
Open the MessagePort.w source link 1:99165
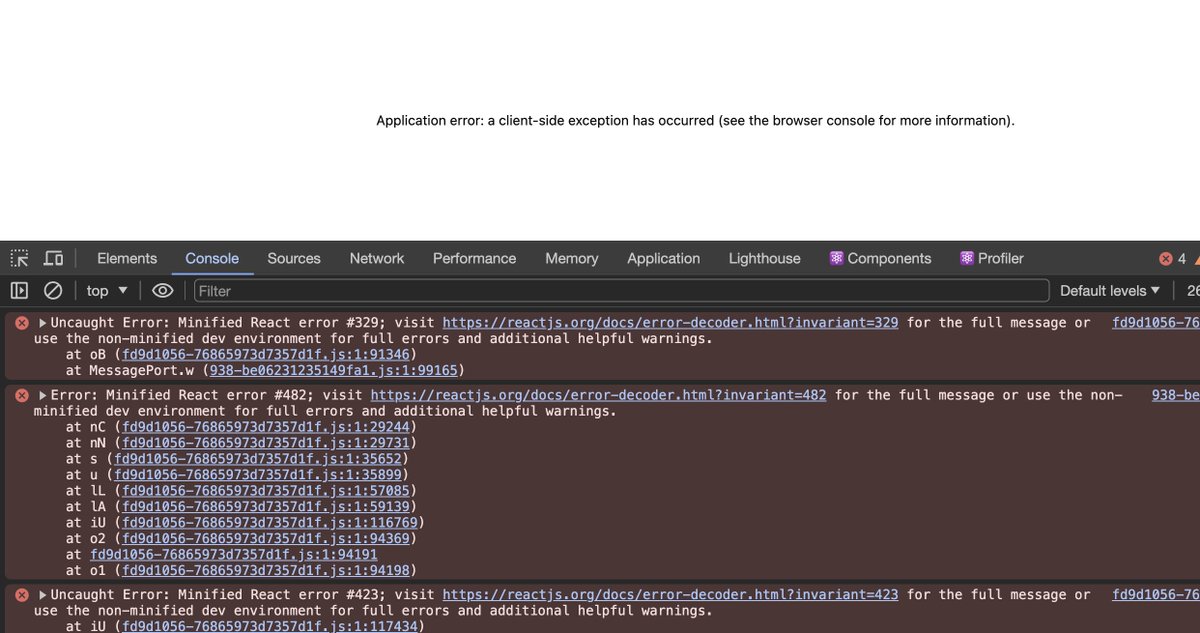(x=333, y=370)
